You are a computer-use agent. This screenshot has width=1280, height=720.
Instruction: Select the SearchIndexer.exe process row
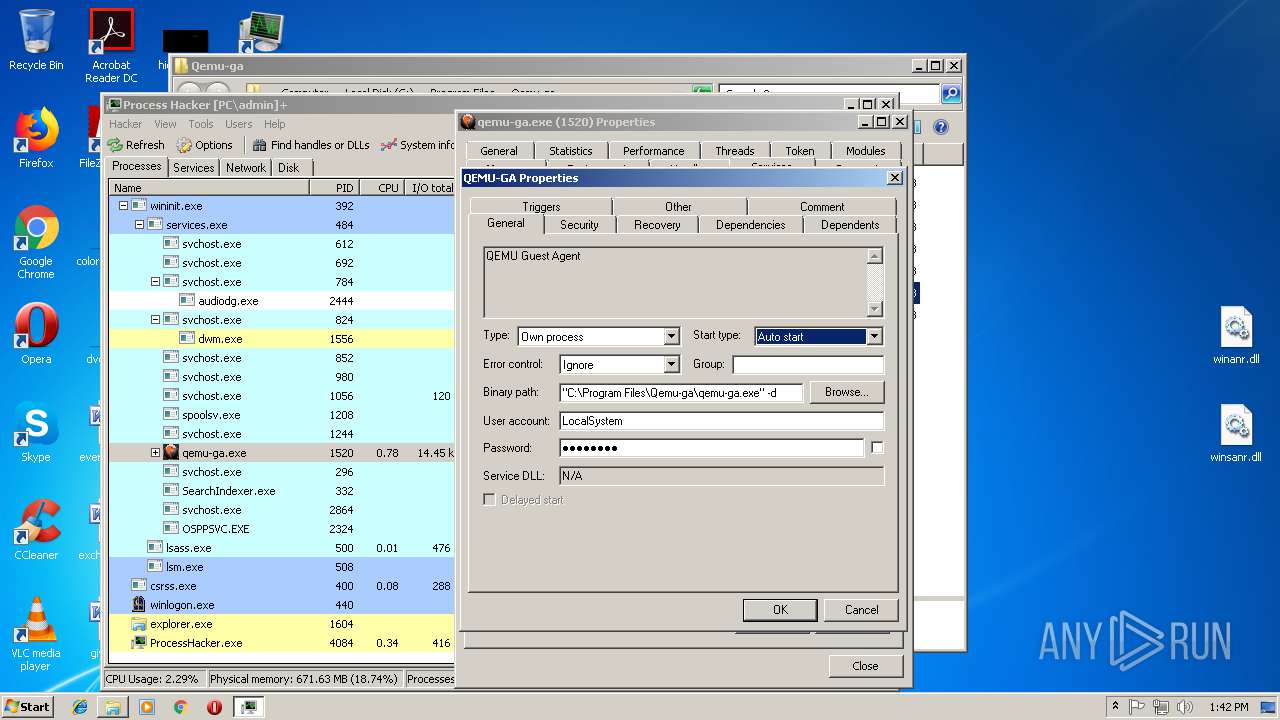[x=281, y=490]
